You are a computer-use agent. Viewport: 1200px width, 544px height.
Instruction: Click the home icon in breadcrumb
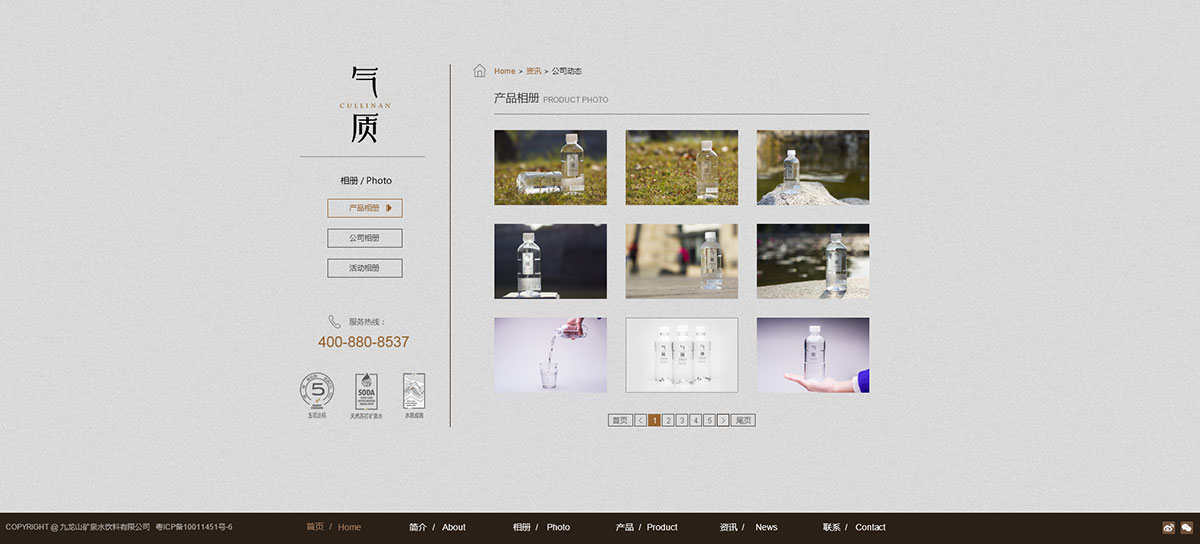coord(480,71)
